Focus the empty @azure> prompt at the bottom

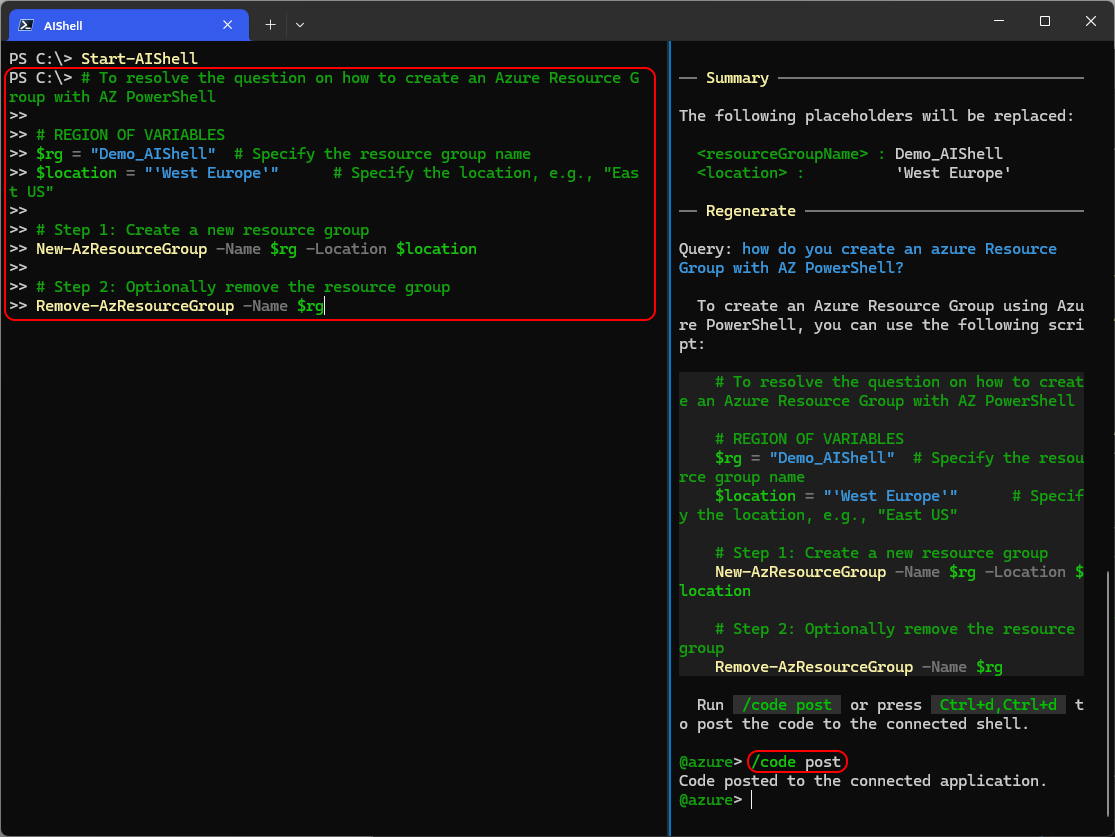752,800
